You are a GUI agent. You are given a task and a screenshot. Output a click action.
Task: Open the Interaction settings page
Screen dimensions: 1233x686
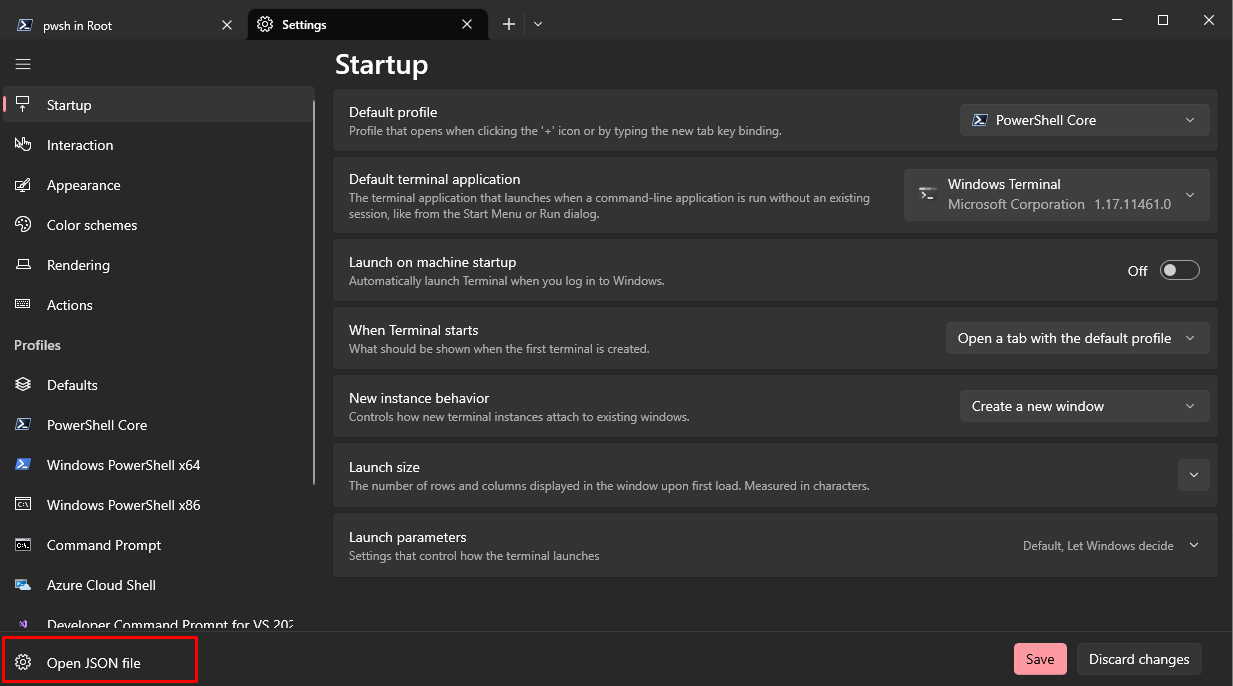click(x=159, y=145)
